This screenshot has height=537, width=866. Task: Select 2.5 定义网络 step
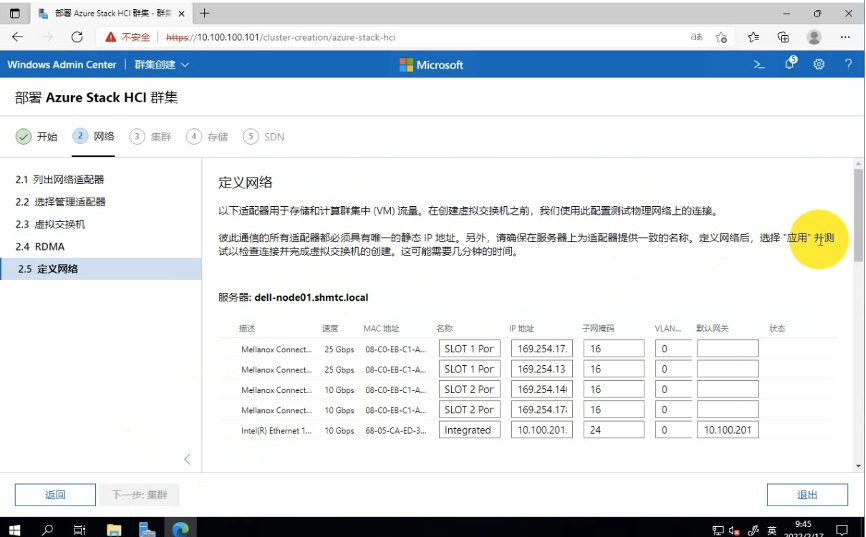(x=101, y=269)
